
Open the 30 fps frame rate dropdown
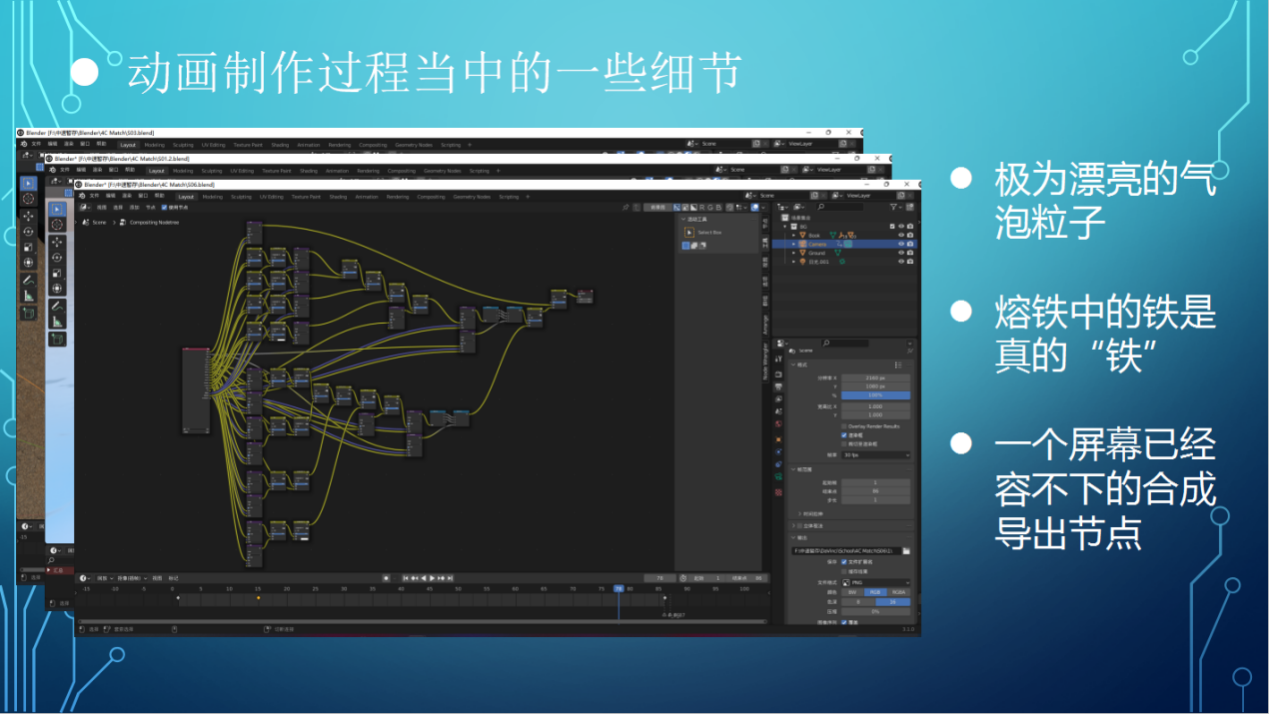click(x=876, y=455)
